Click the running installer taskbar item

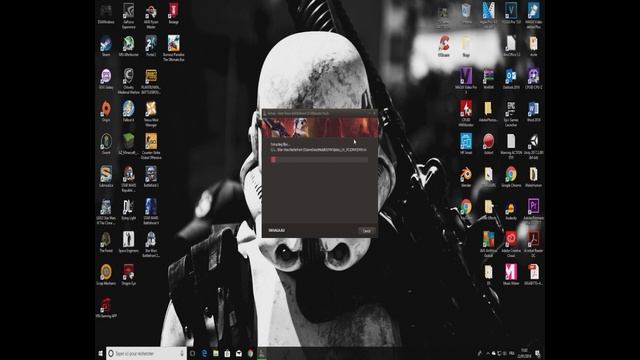(262, 353)
